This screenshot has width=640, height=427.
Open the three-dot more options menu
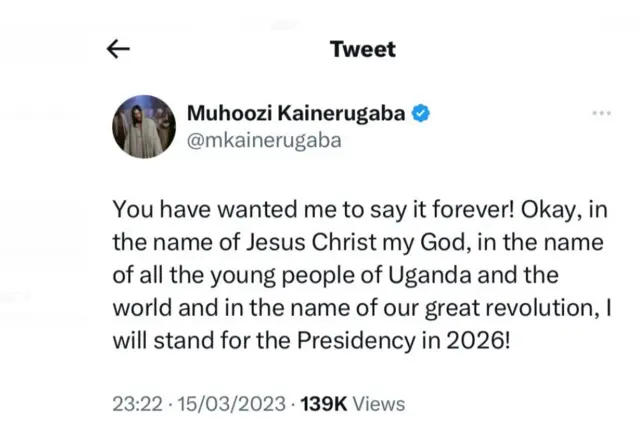pos(601,114)
